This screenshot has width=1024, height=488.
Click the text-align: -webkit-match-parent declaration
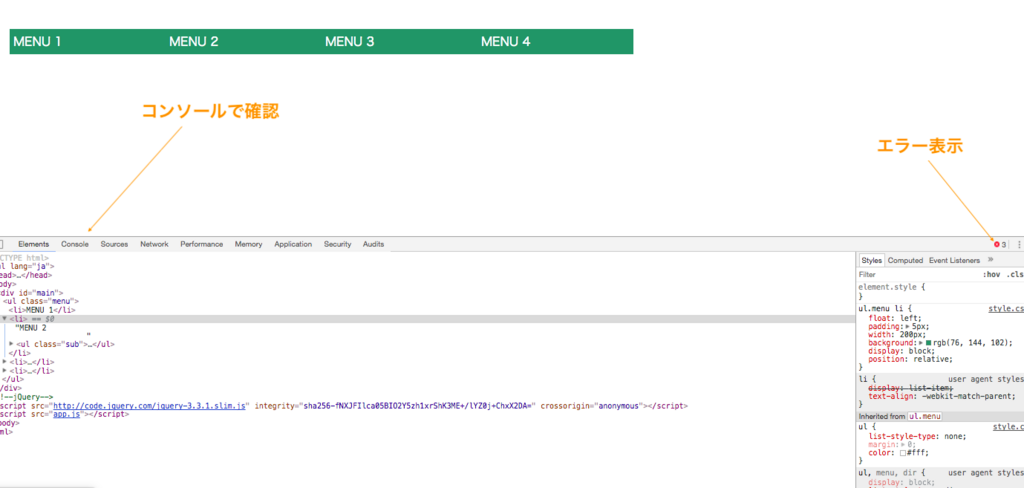944,396
